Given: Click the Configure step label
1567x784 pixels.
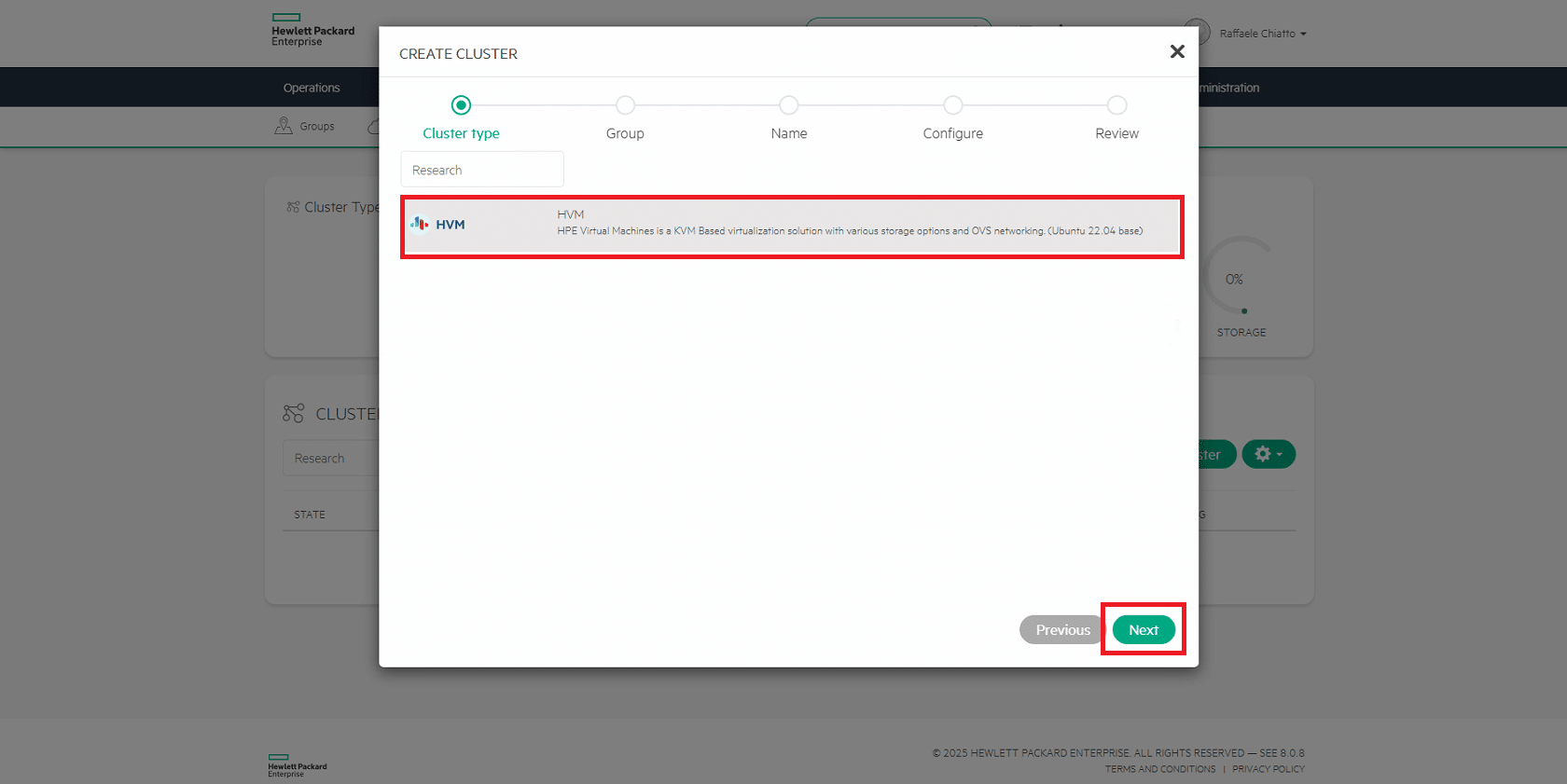Looking at the screenshot, I should (952, 133).
